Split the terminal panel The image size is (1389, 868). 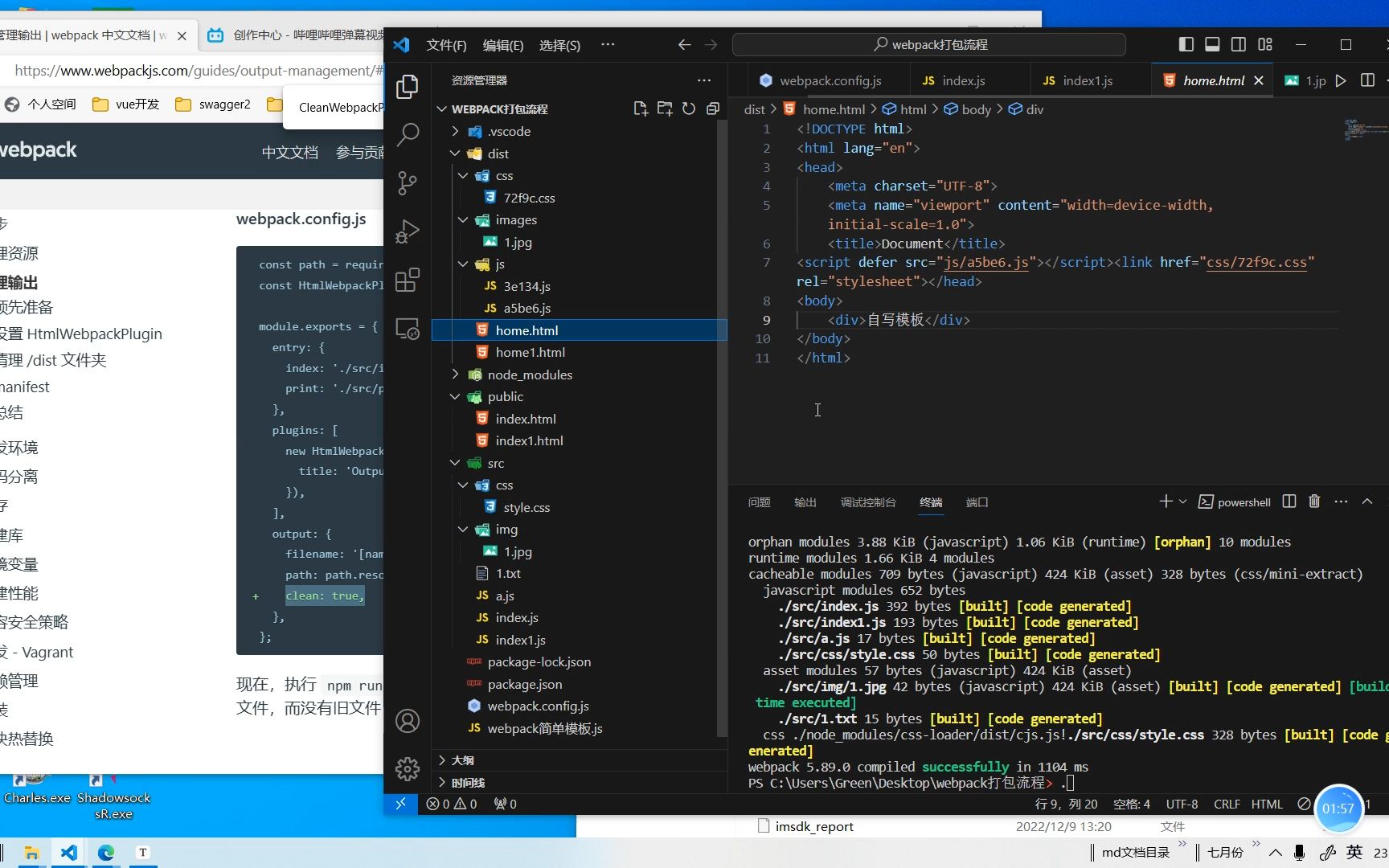tap(1289, 502)
